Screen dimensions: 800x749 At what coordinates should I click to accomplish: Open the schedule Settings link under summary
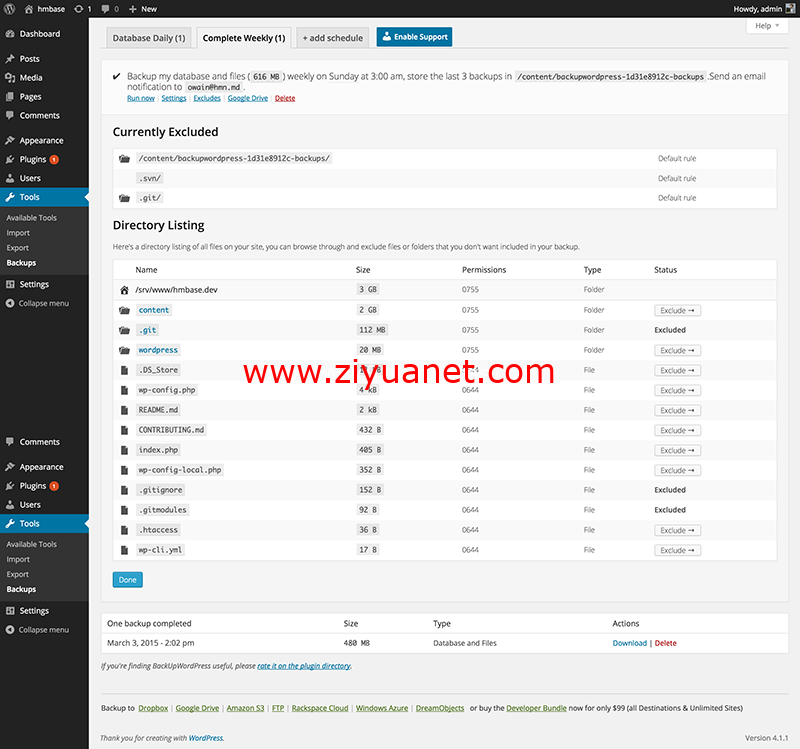coord(174,98)
